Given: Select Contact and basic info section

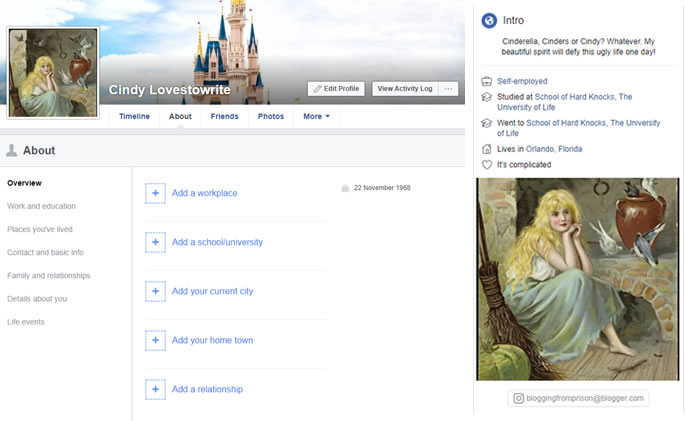Looking at the screenshot, I should (x=45, y=252).
